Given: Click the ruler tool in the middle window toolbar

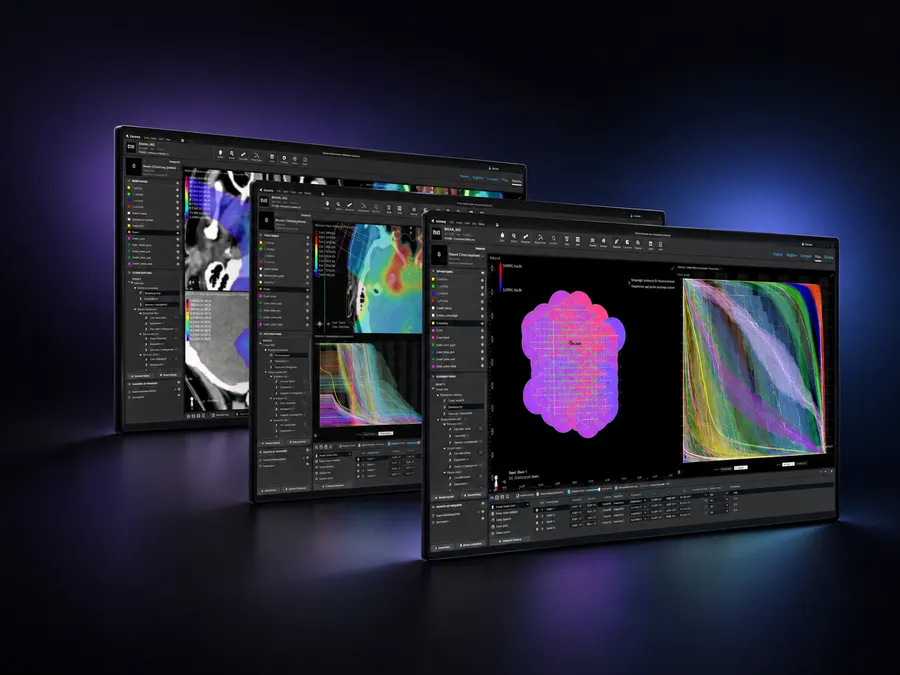Looking at the screenshot, I should pos(350,205).
